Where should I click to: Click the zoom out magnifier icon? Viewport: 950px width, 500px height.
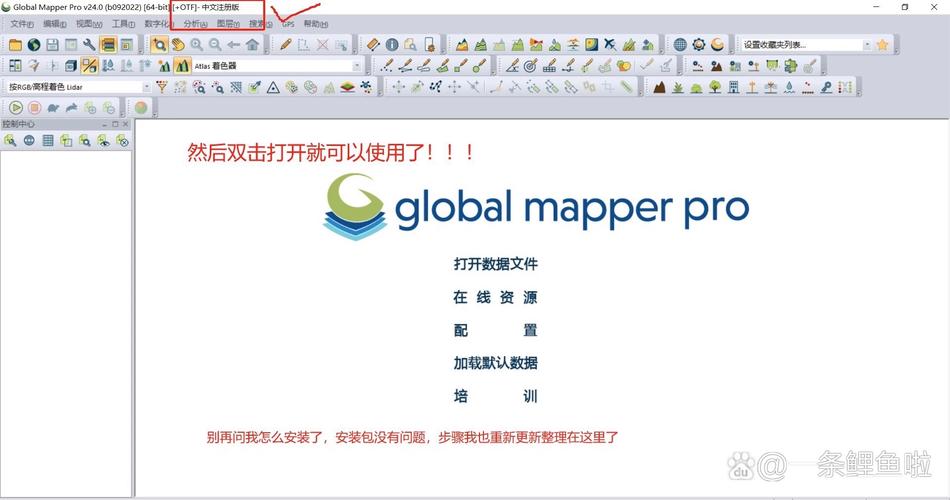click(x=215, y=44)
